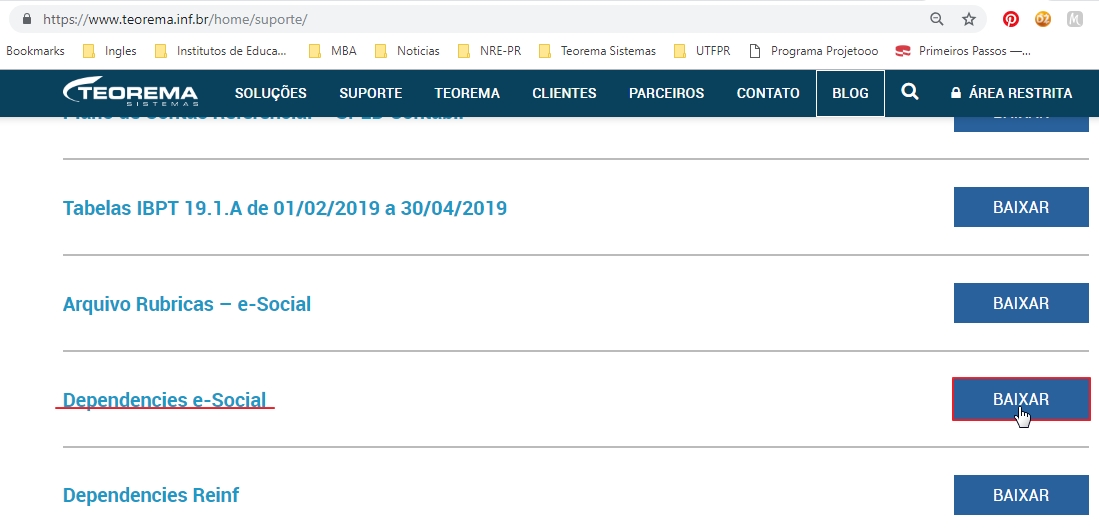
Task: Open the NRE-PR bookmark folder
Action: 489,50
